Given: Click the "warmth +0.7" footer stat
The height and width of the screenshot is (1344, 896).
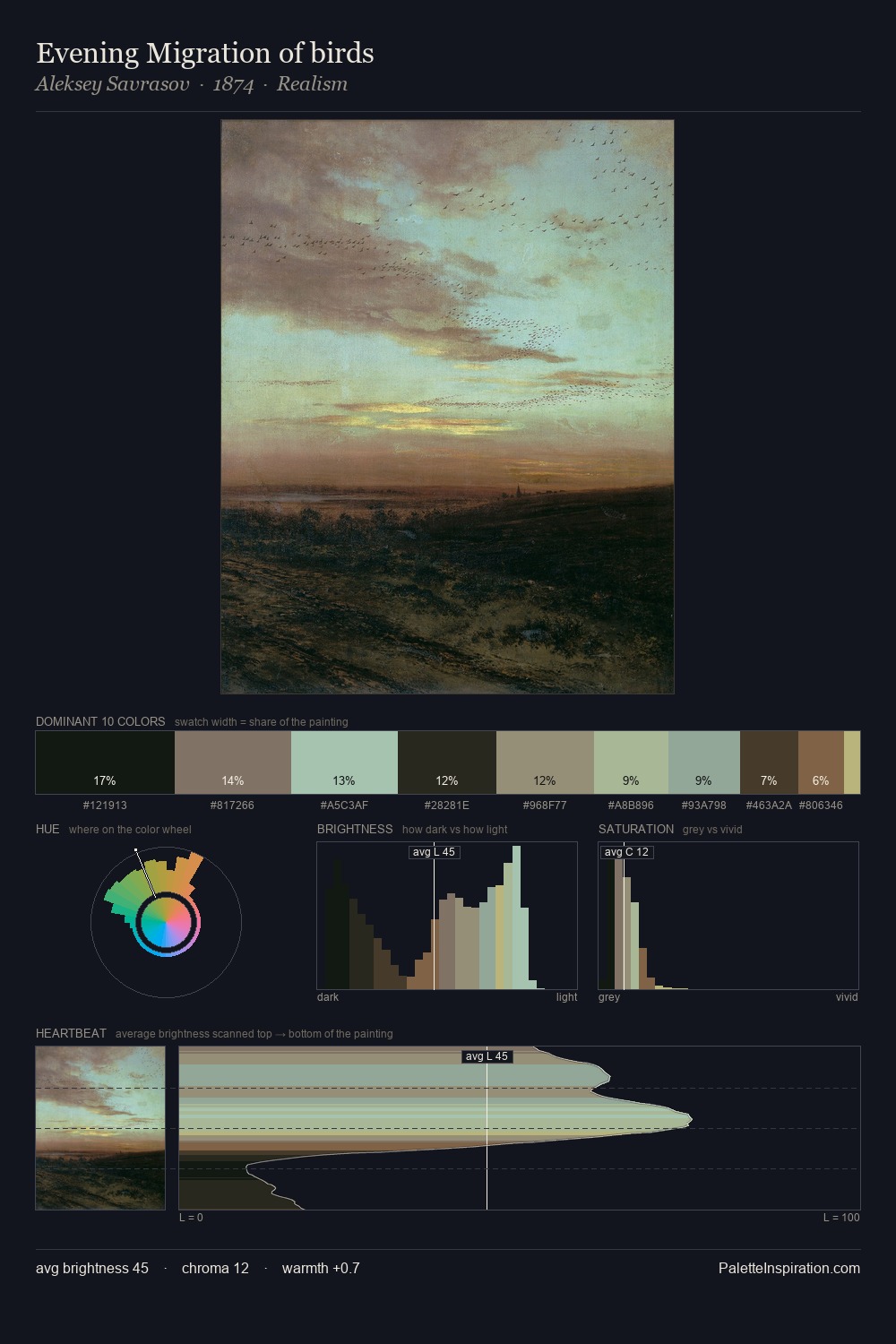Looking at the screenshot, I should tap(321, 1268).
